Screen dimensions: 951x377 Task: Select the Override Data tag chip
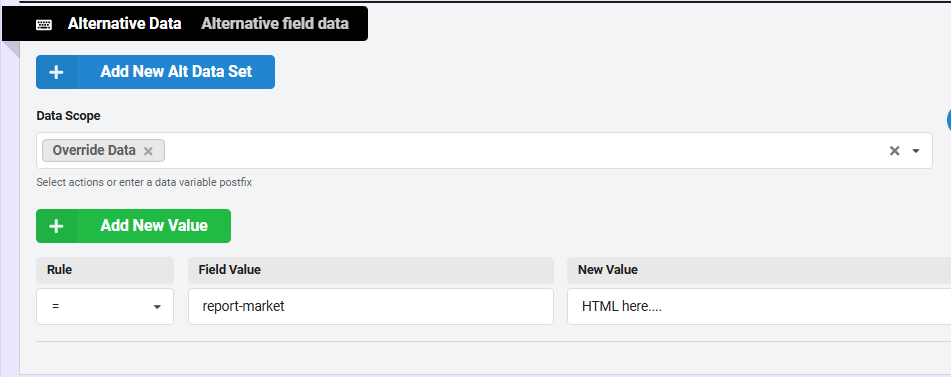pyautogui.click(x=94, y=150)
